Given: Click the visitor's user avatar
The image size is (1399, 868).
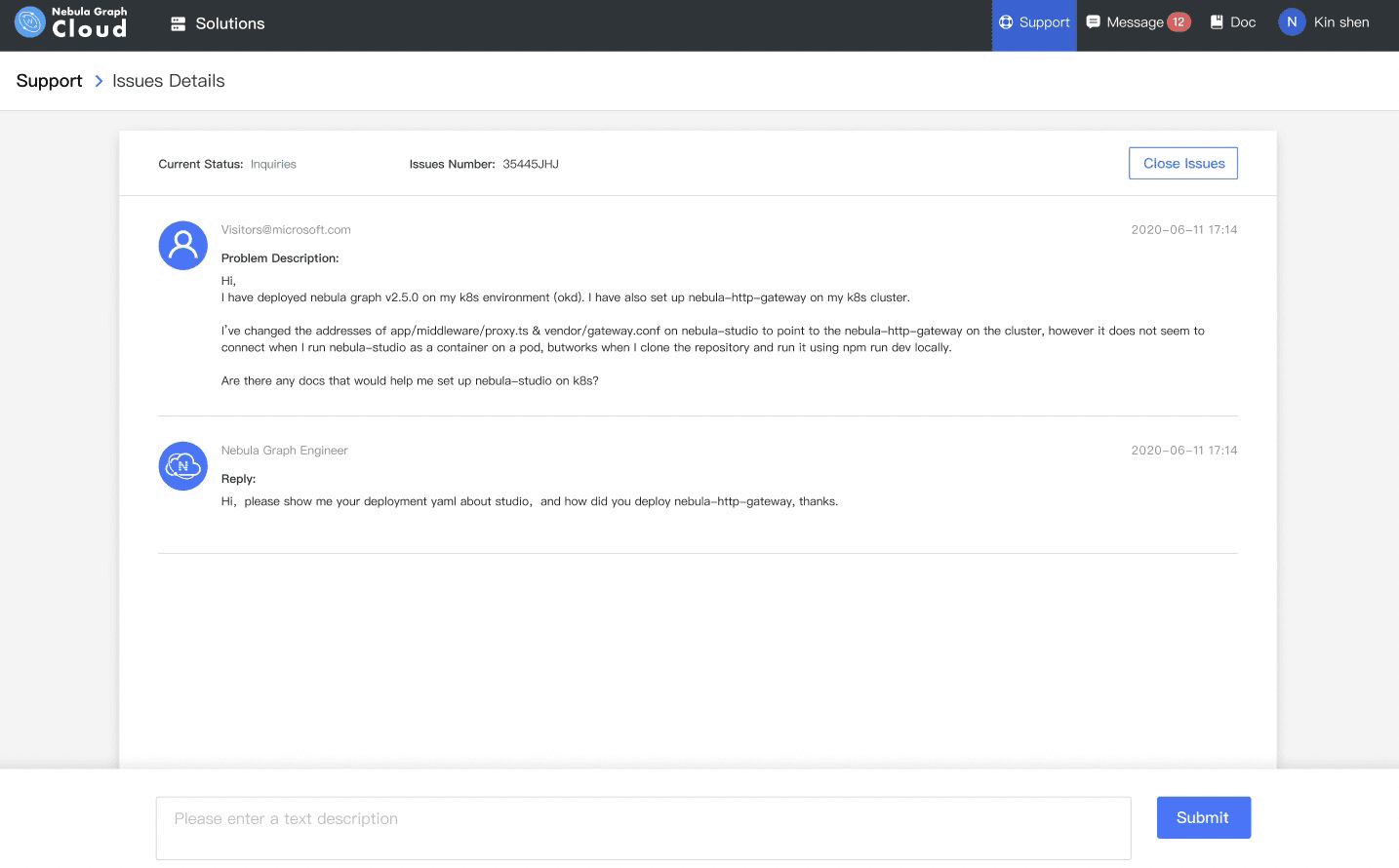Looking at the screenshot, I should tap(182, 245).
